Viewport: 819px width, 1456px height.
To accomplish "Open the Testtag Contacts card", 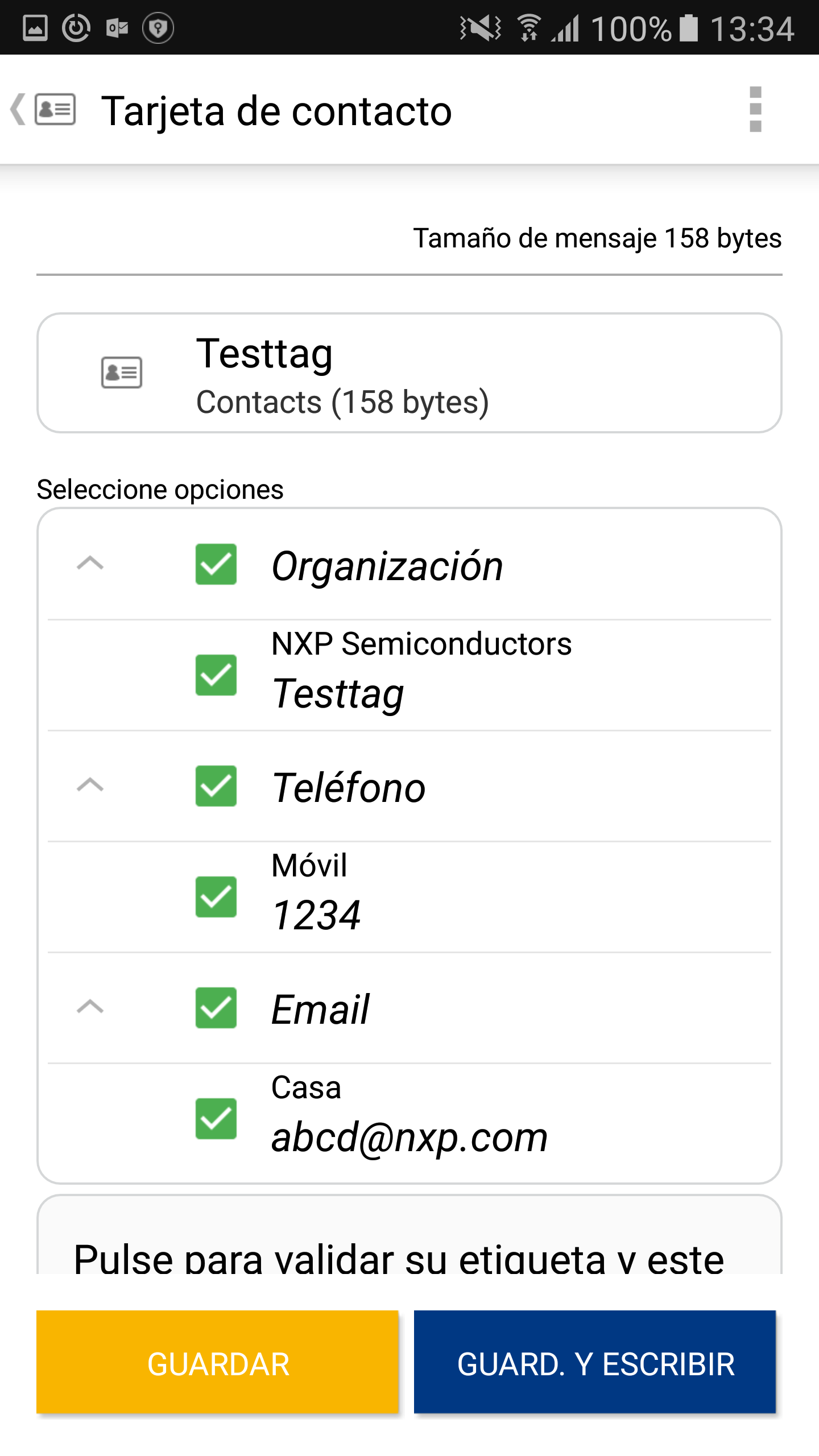I will pos(409,373).
